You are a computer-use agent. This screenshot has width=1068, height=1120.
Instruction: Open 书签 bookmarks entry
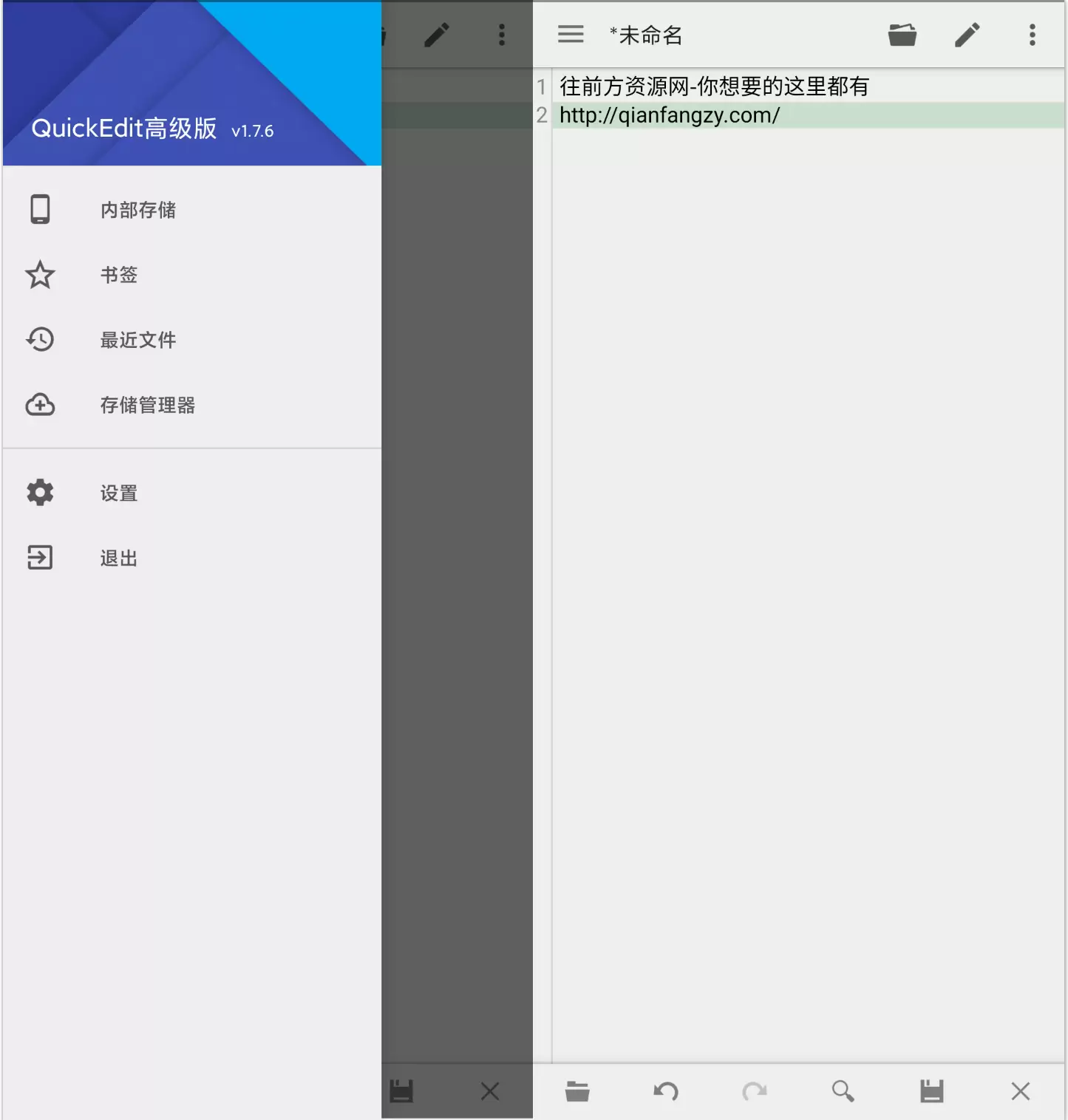192,275
